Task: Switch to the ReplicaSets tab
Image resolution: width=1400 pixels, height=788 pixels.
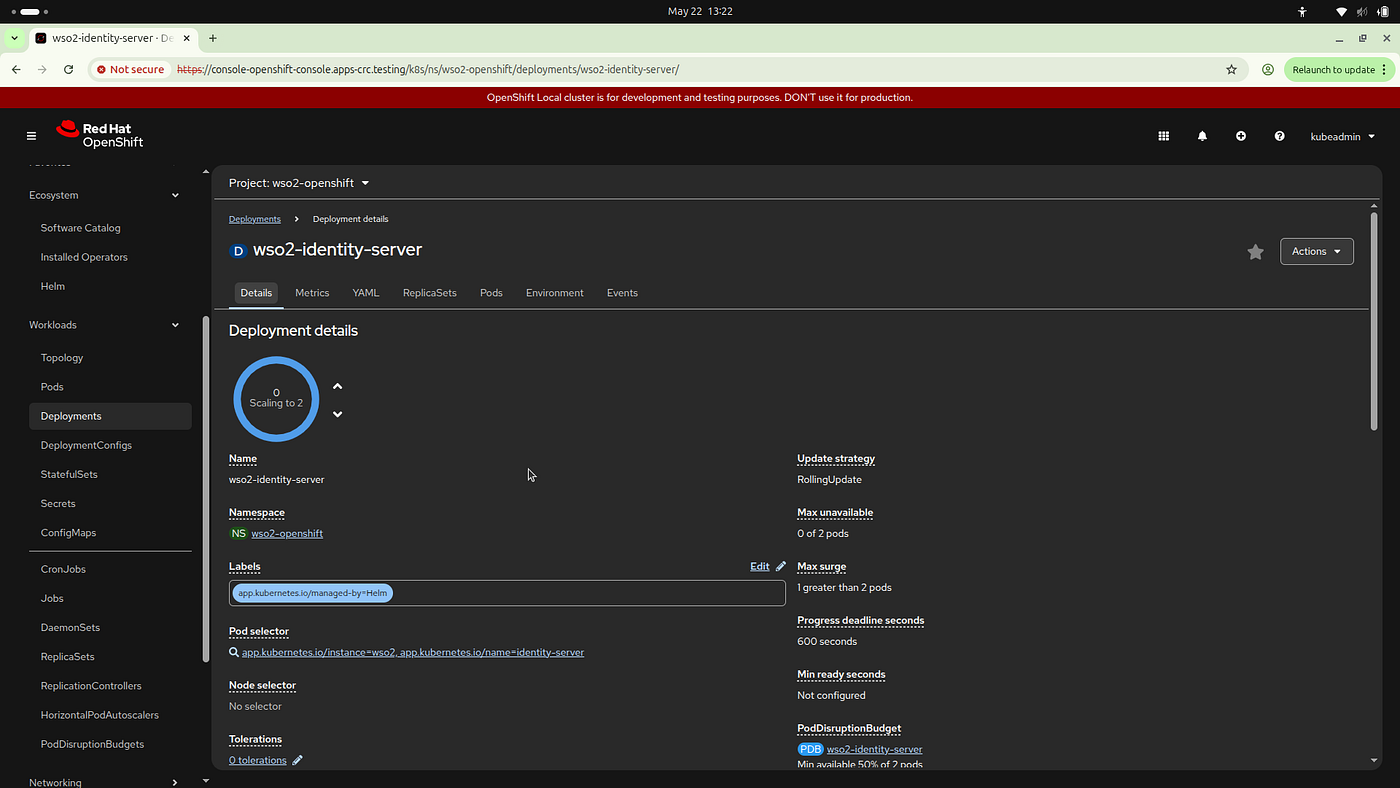Action: [430, 293]
